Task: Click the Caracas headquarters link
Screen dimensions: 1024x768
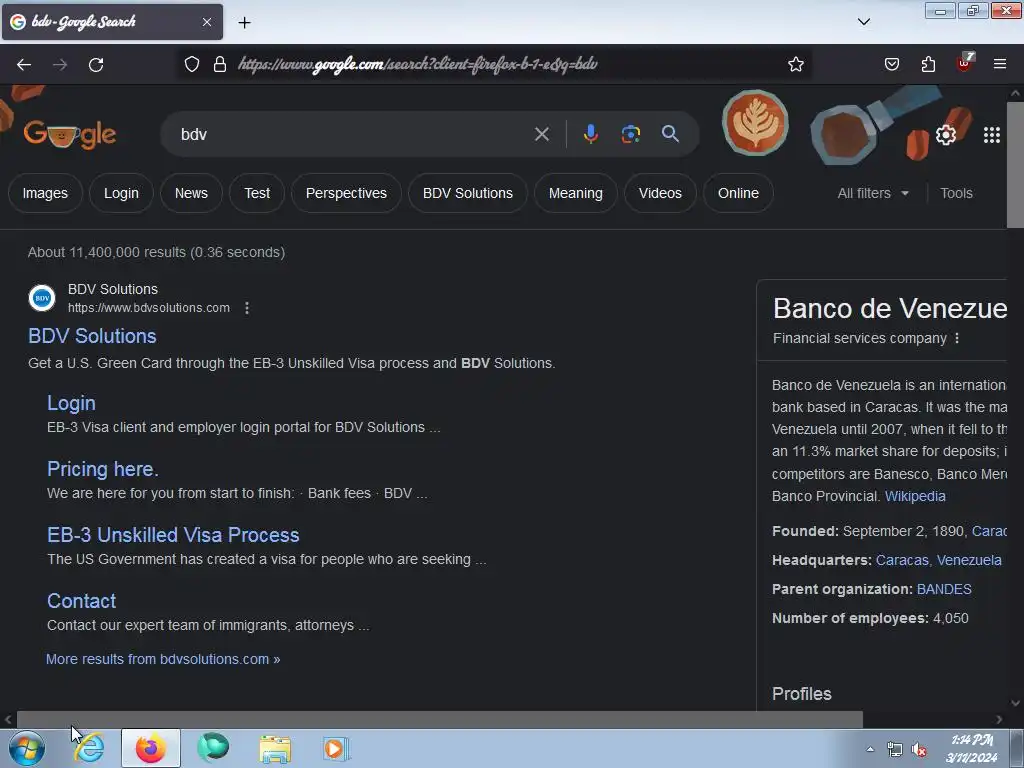Action: 902,560
